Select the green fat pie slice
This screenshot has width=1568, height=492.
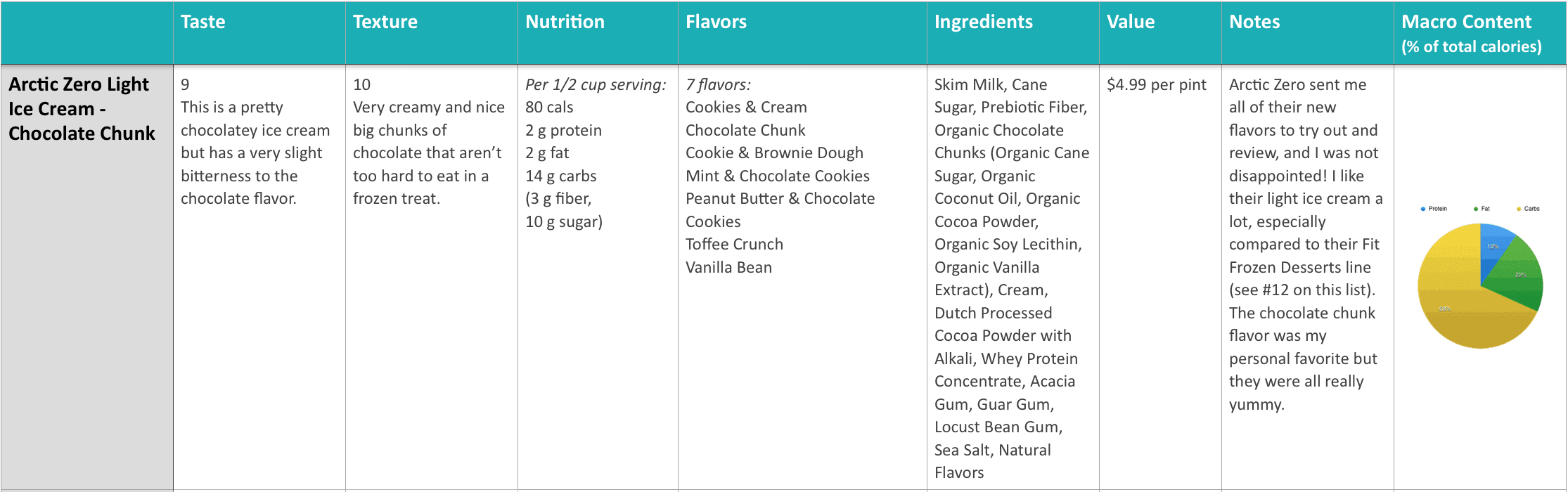coord(1519,276)
